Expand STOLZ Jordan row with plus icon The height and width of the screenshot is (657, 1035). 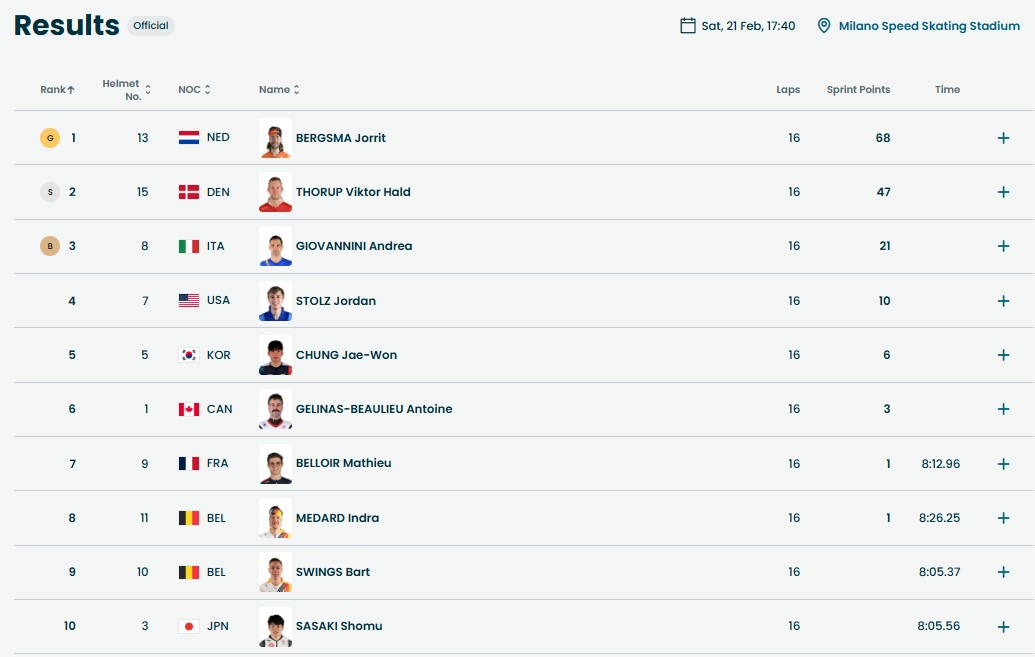point(1003,301)
